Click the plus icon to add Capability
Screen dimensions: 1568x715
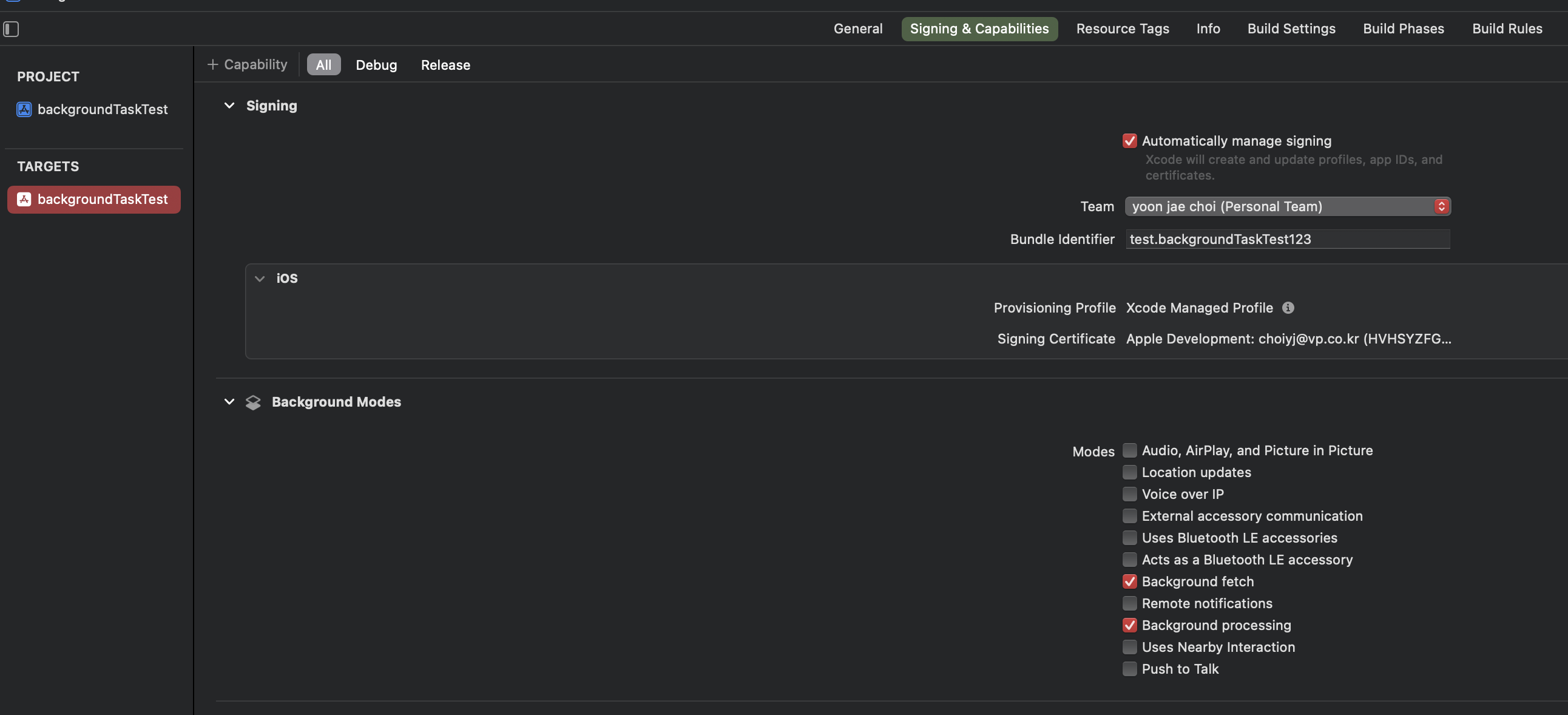(212, 64)
